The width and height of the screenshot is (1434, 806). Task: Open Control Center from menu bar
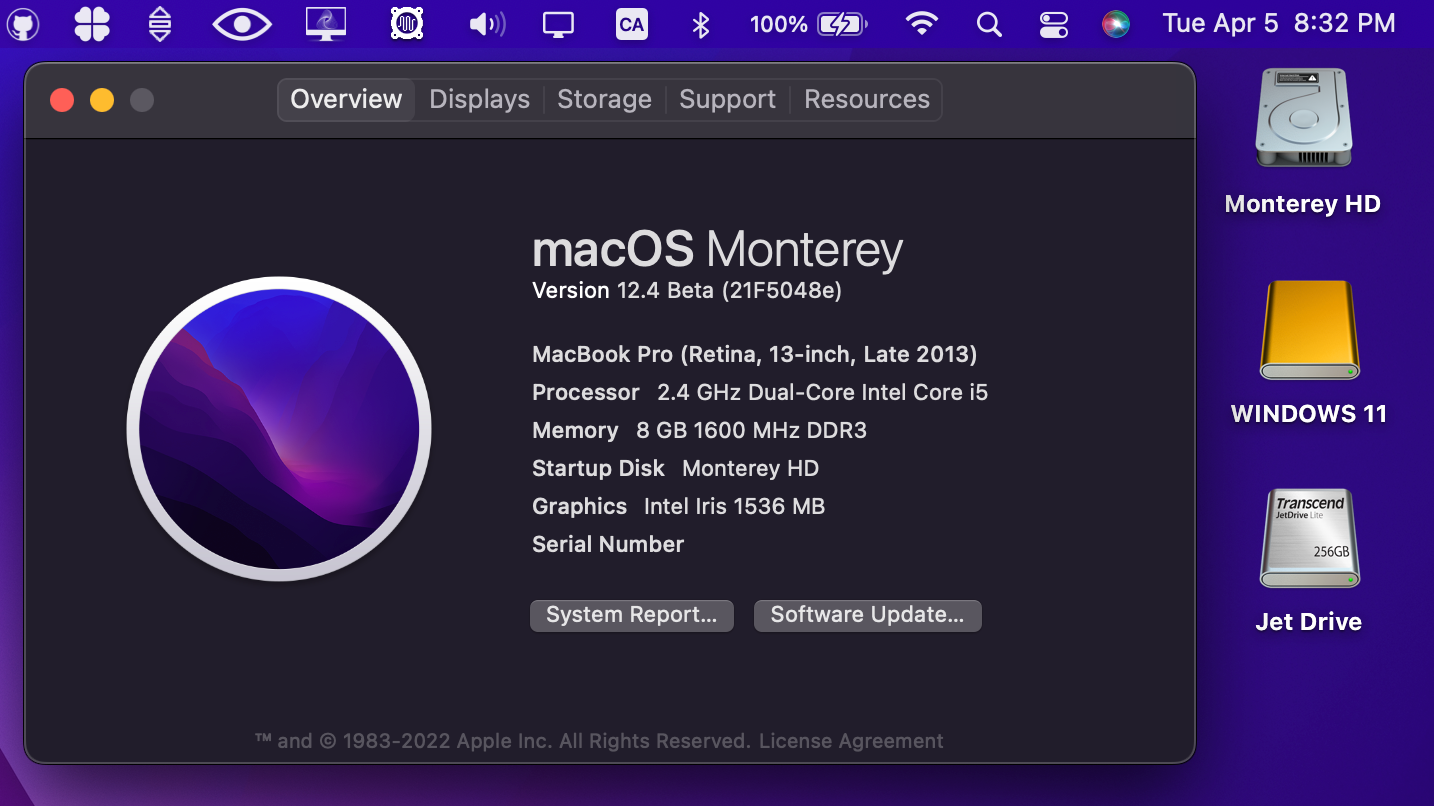point(1054,24)
